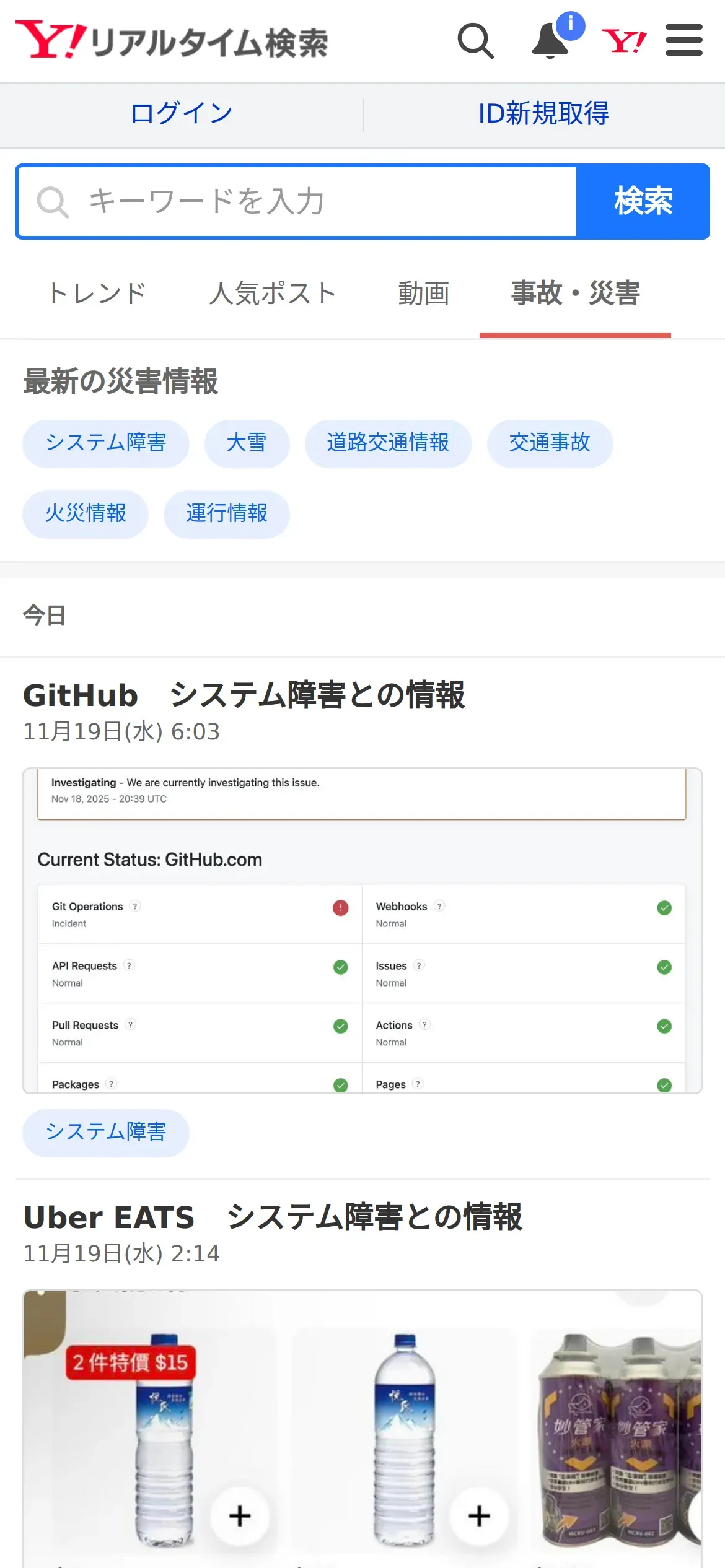This screenshot has width=725, height=1568.
Task: Click the 今日 section label
Action: (45, 616)
